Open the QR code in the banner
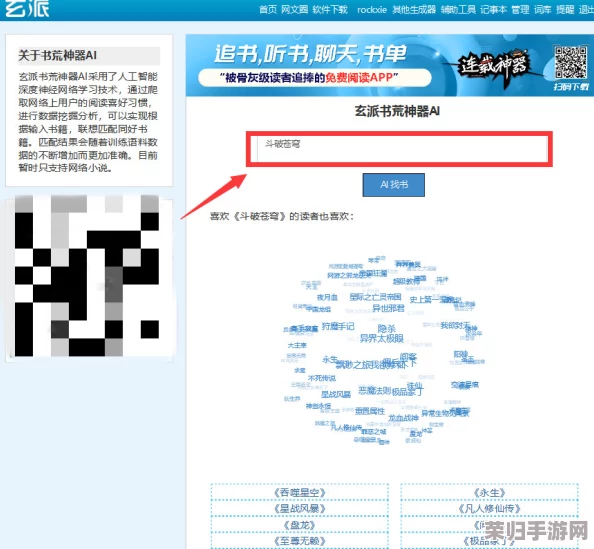This screenshot has width=594, height=549. pyautogui.click(x=570, y=63)
